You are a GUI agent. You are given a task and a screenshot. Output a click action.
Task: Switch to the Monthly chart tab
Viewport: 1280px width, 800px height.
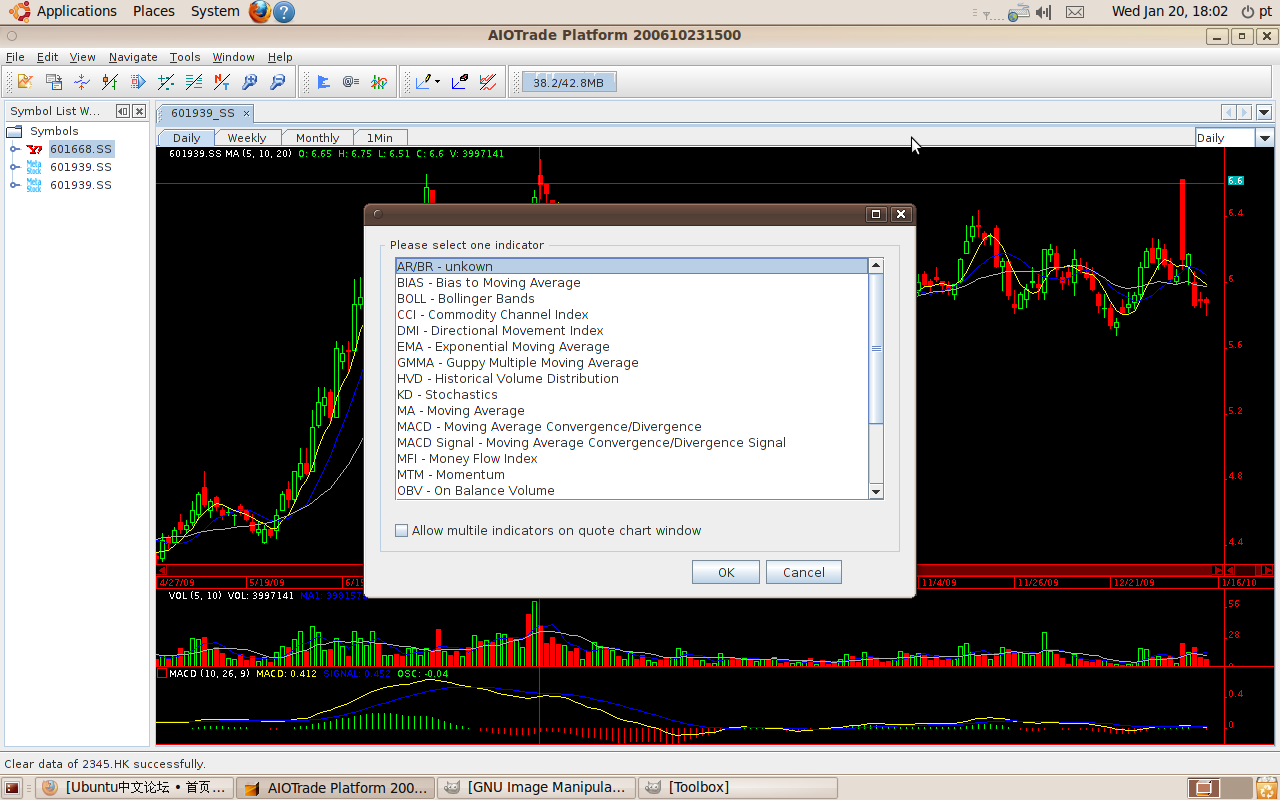317,138
